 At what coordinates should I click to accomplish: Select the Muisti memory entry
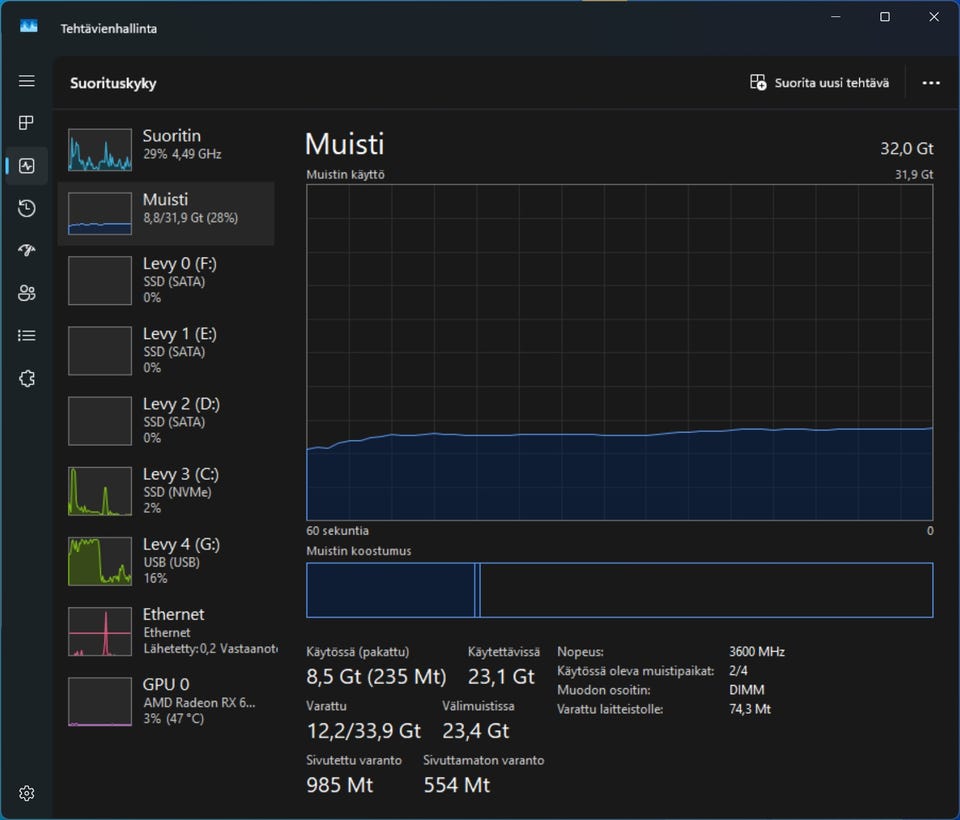click(166, 214)
